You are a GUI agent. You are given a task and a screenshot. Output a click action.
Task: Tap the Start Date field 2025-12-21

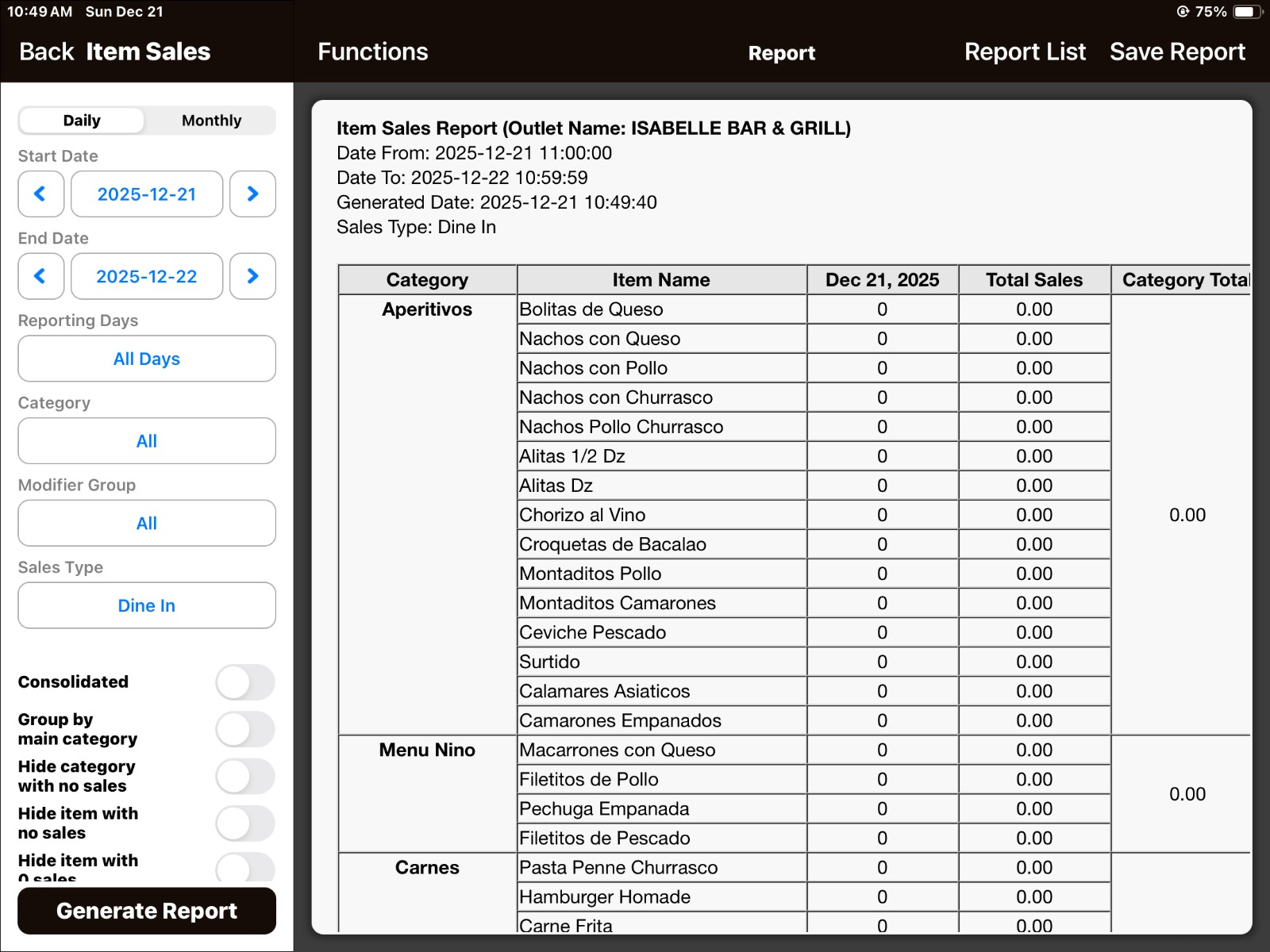pos(147,194)
